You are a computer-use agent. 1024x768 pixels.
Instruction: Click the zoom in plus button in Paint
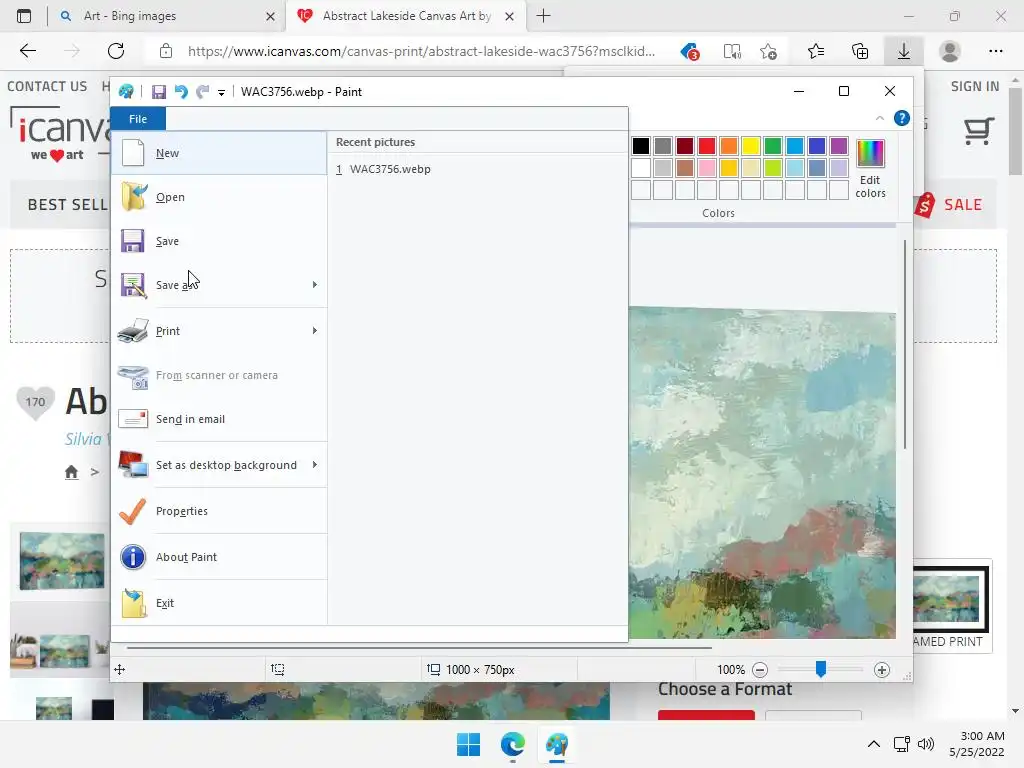click(882, 669)
